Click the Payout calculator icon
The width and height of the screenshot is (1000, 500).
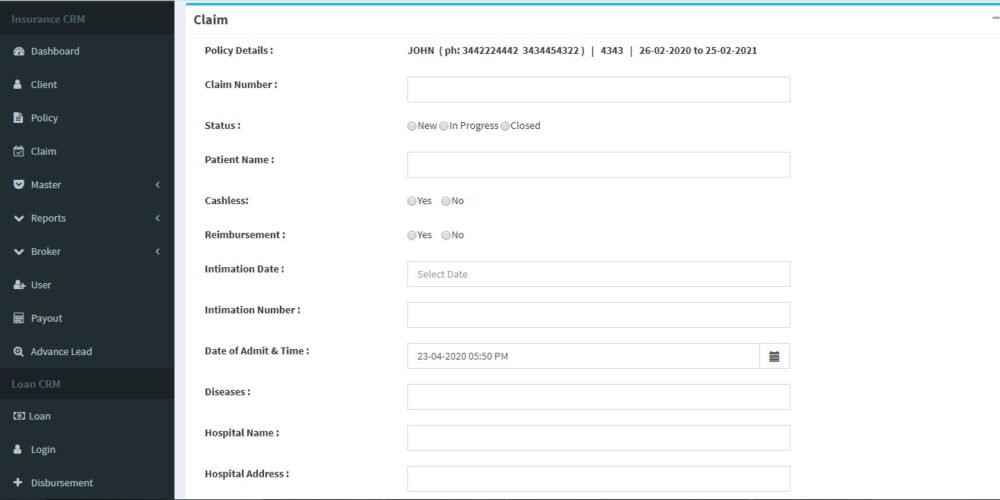click(x=18, y=318)
